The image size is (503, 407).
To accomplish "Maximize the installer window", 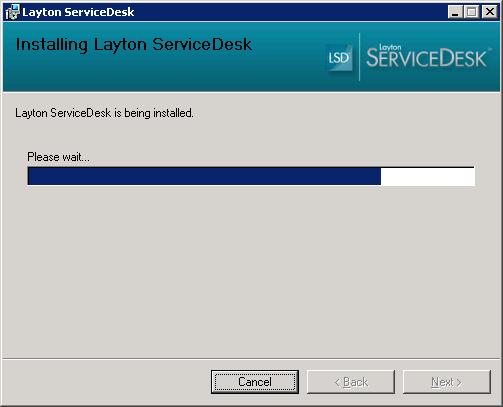I will pos(472,12).
